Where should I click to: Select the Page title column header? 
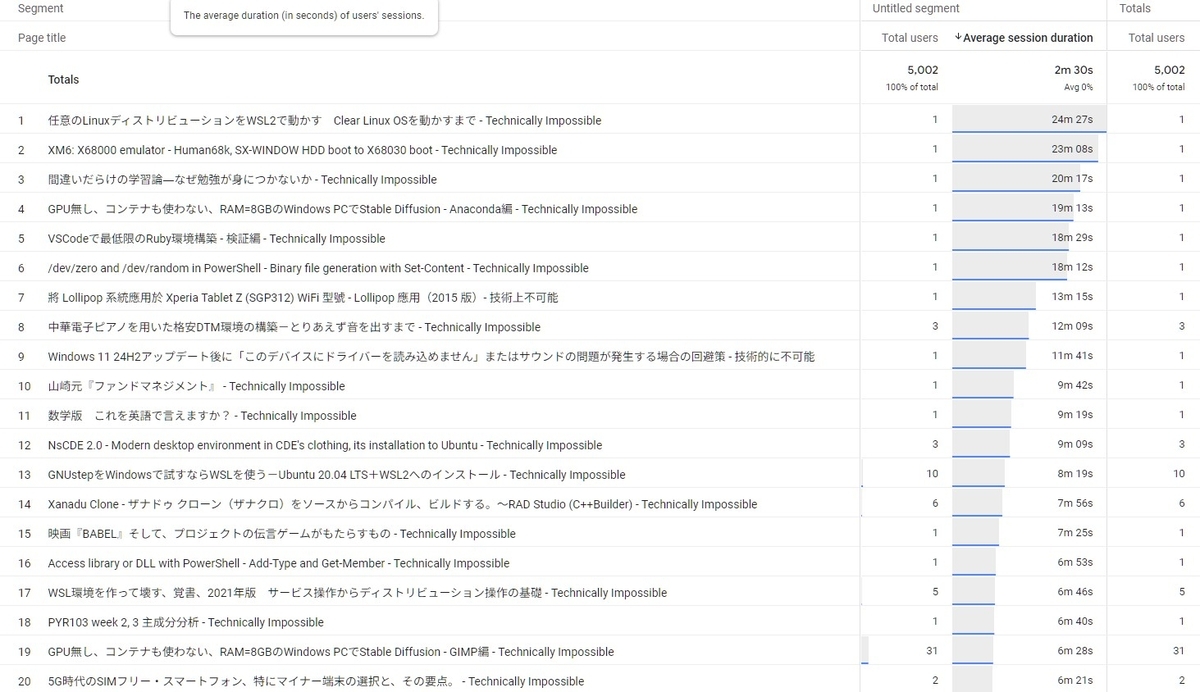42,38
